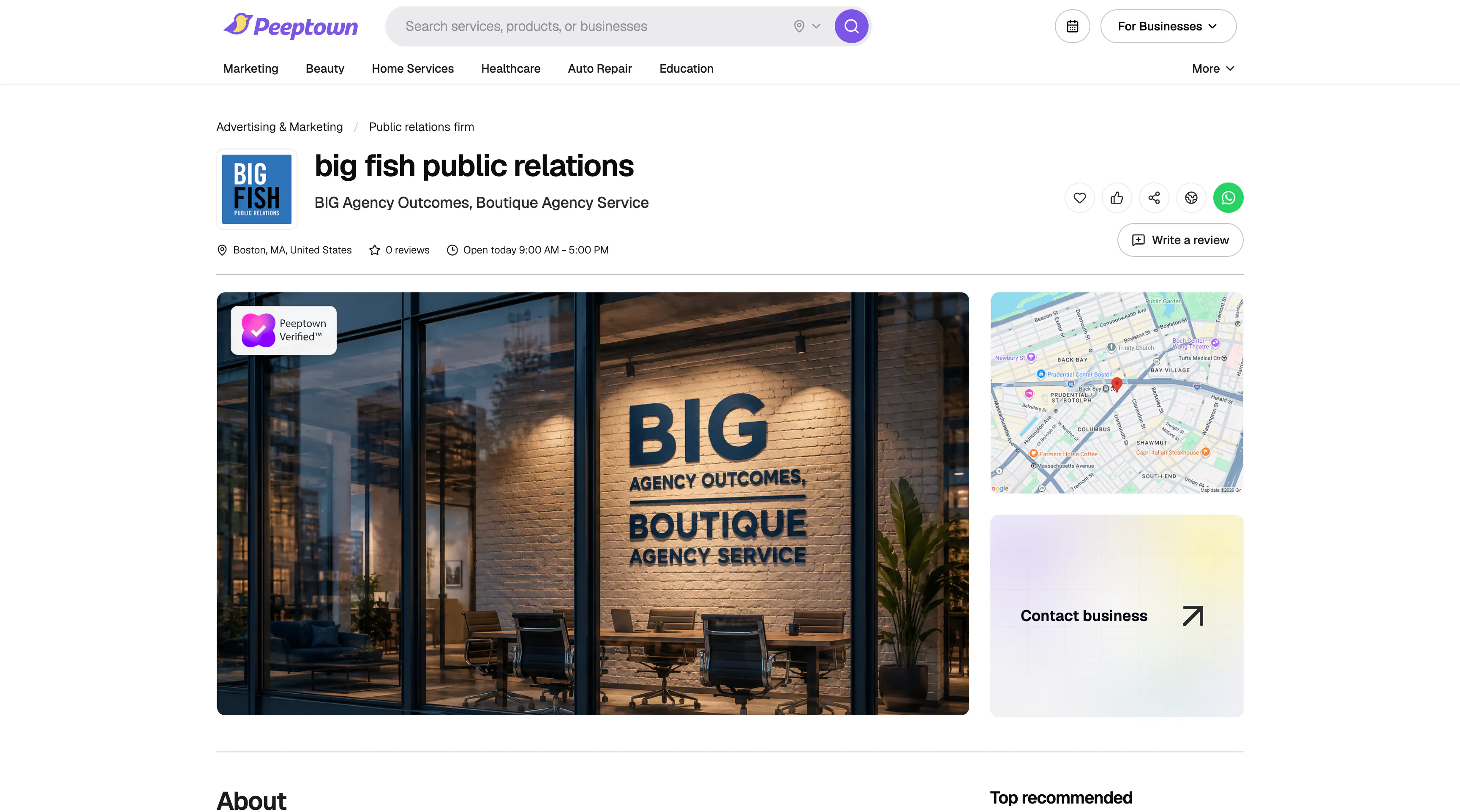Viewport: 1460px width, 812px height.
Task: Click Boston, MA, United States location
Action: (x=292, y=250)
